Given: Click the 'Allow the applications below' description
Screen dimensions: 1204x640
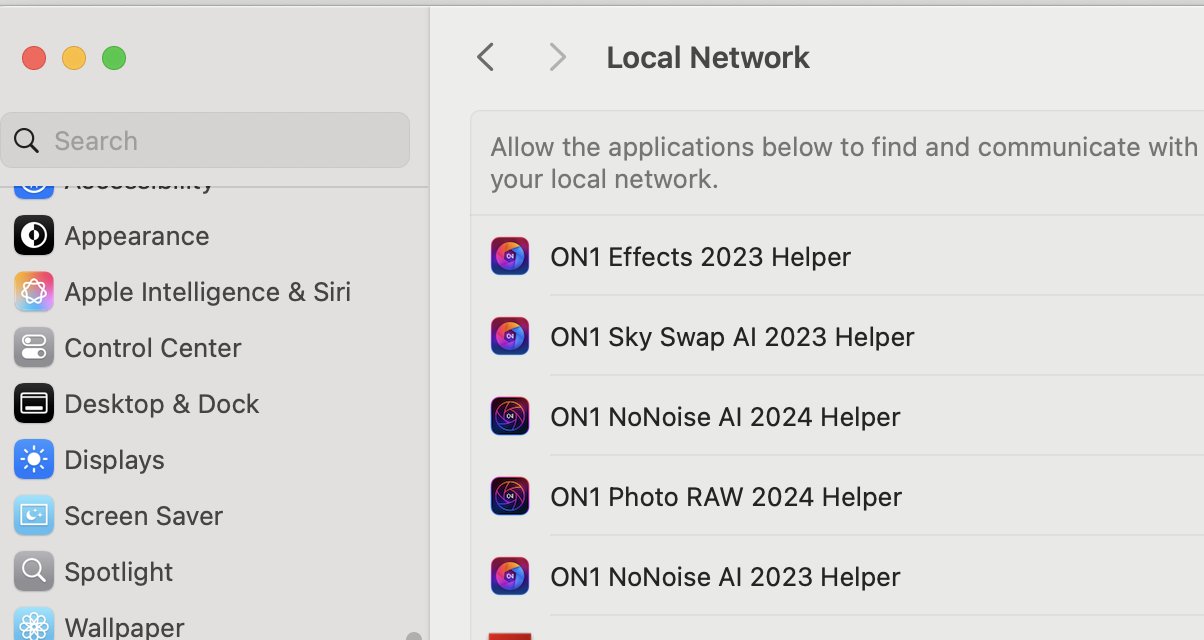Looking at the screenshot, I should [x=844, y=163].
